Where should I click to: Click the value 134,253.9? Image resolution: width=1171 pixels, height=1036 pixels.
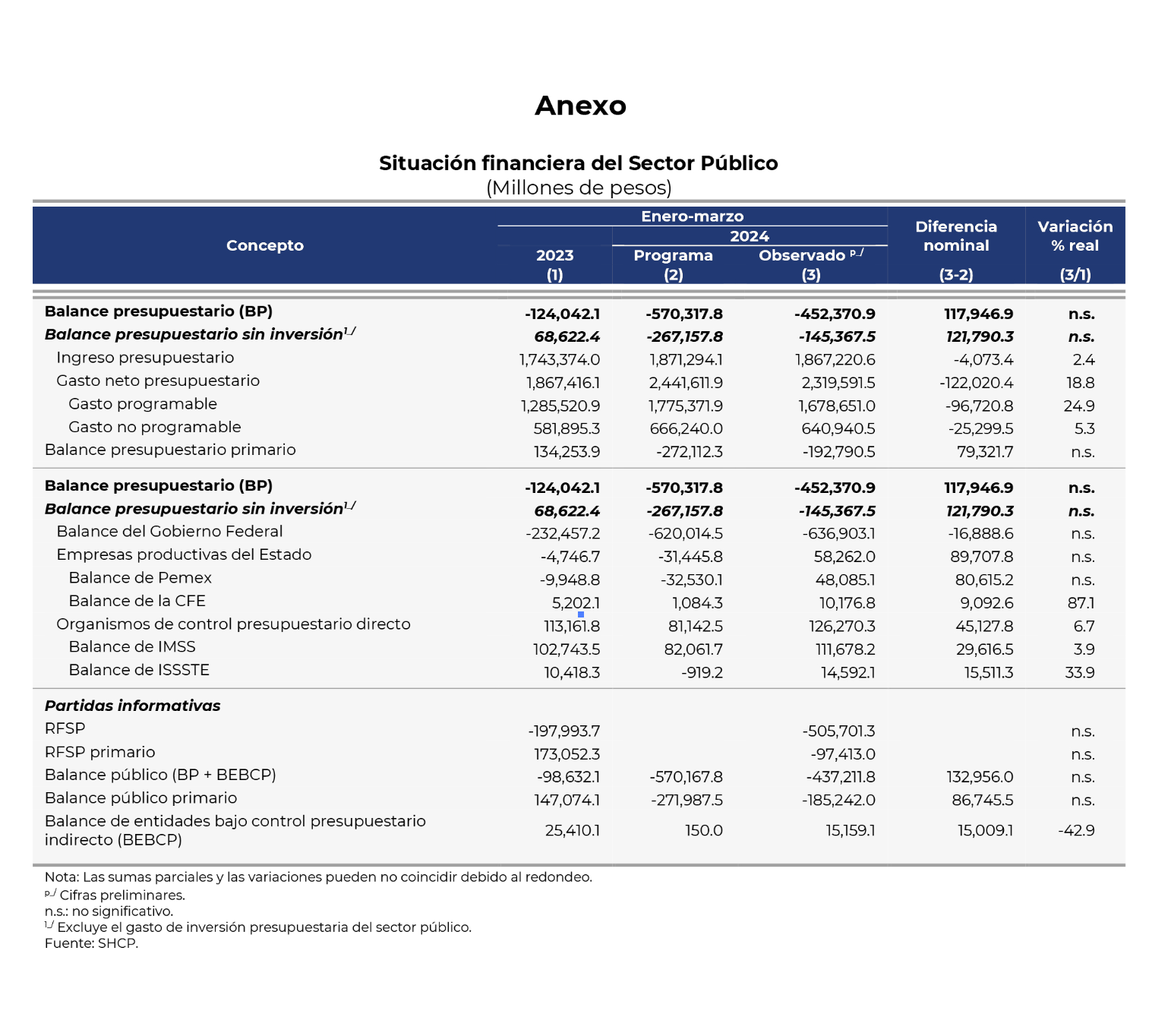click(x=567, y=452)
